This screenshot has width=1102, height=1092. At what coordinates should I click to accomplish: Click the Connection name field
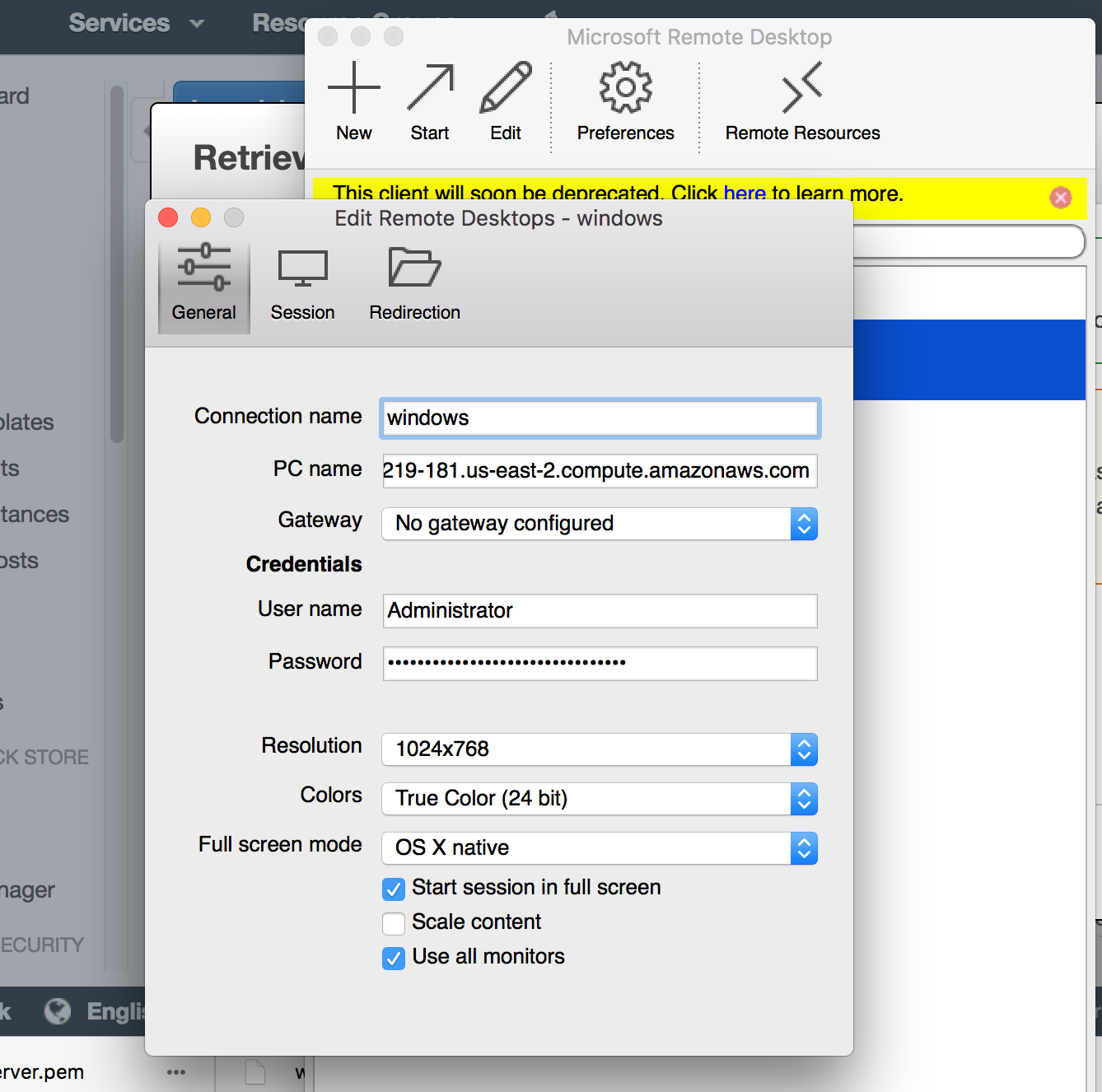[x=600, y=418]
